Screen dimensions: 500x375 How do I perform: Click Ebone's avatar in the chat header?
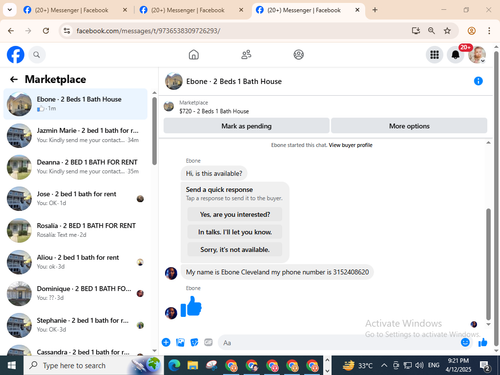(174, 81)
